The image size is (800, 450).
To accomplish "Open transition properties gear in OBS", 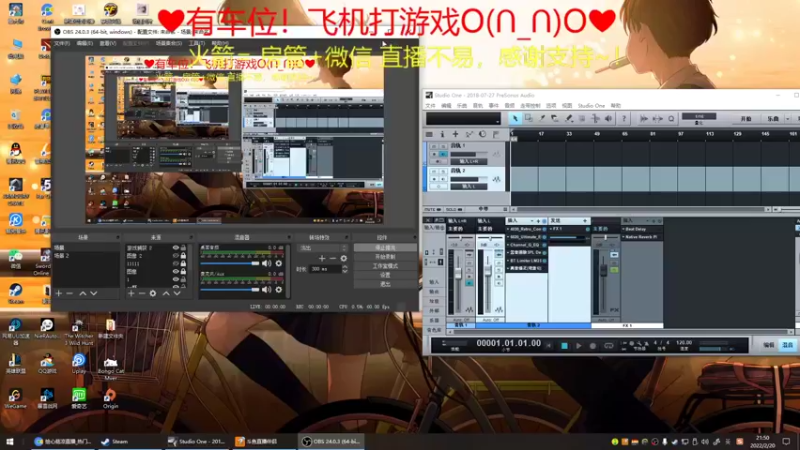I will pyautogui.click(x=343, y=258).
